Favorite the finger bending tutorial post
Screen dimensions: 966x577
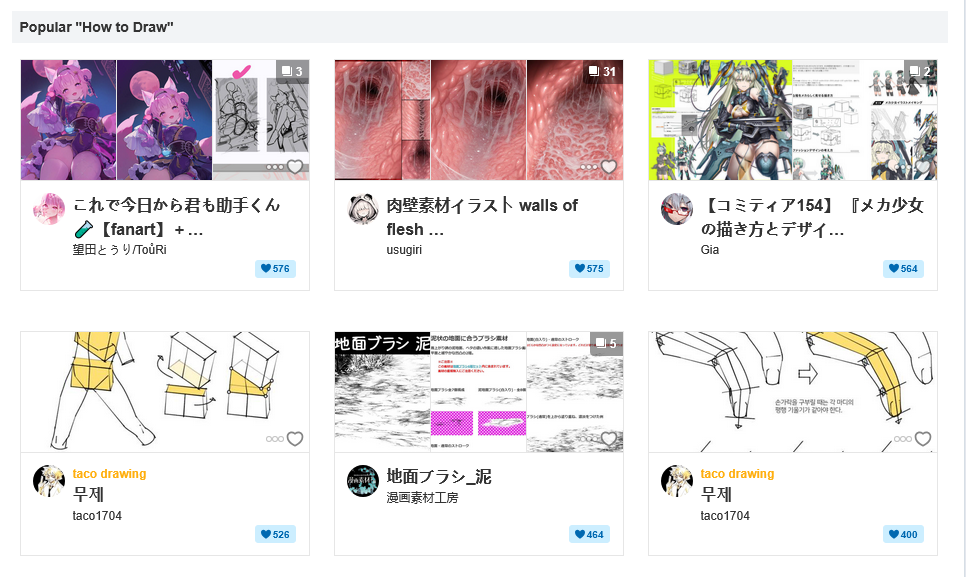coord(923,438)
